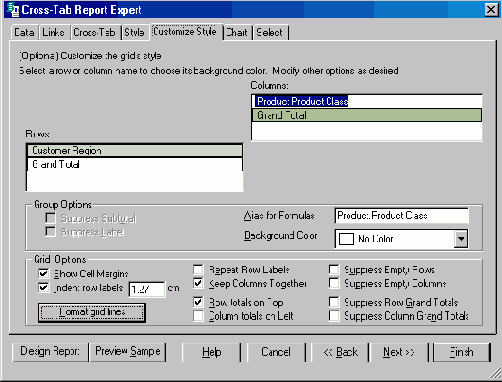Click the Format grid lines button
Image resolution: width=502 pixels, height=382 pixels.
point(92,312)
